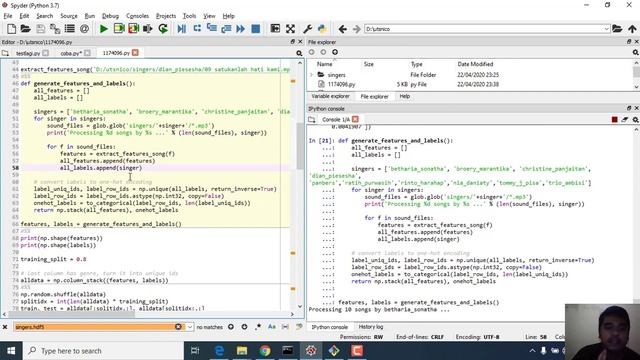Open Preferences wrench icon

pyautogui.click(x=308, y=29)
